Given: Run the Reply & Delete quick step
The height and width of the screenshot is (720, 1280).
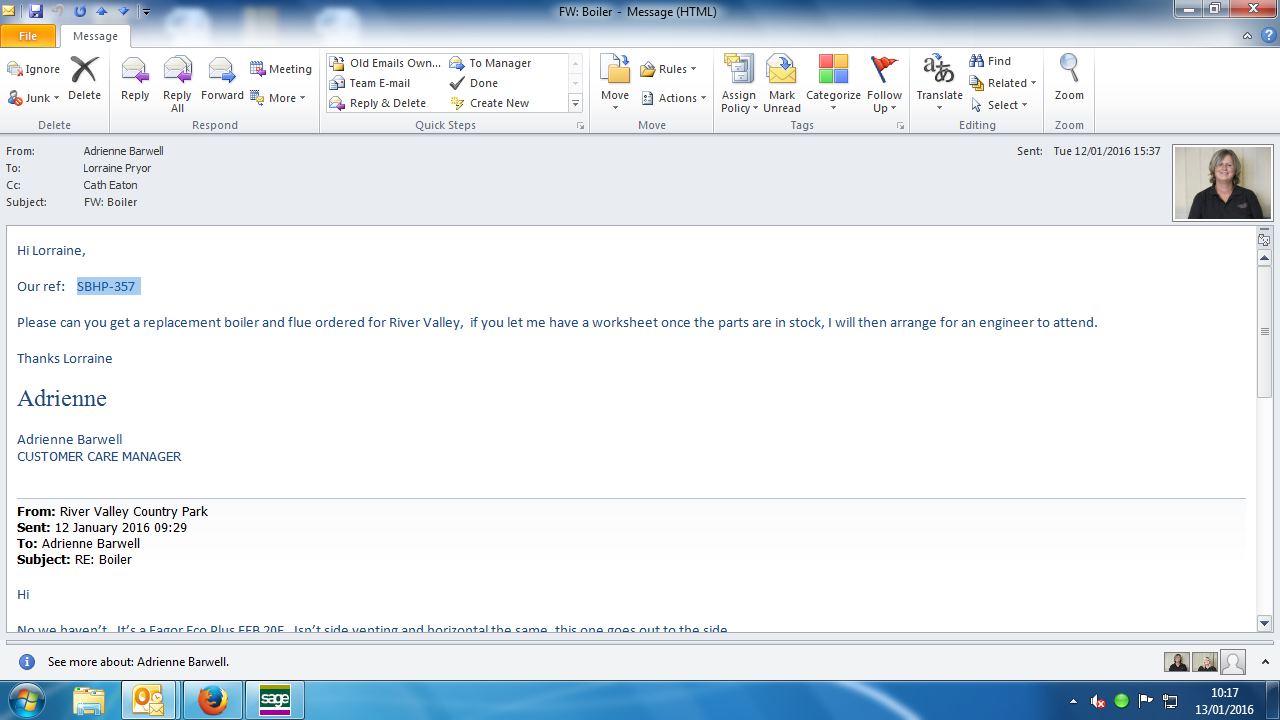Looking at the screenshot, I should point(378,103).
